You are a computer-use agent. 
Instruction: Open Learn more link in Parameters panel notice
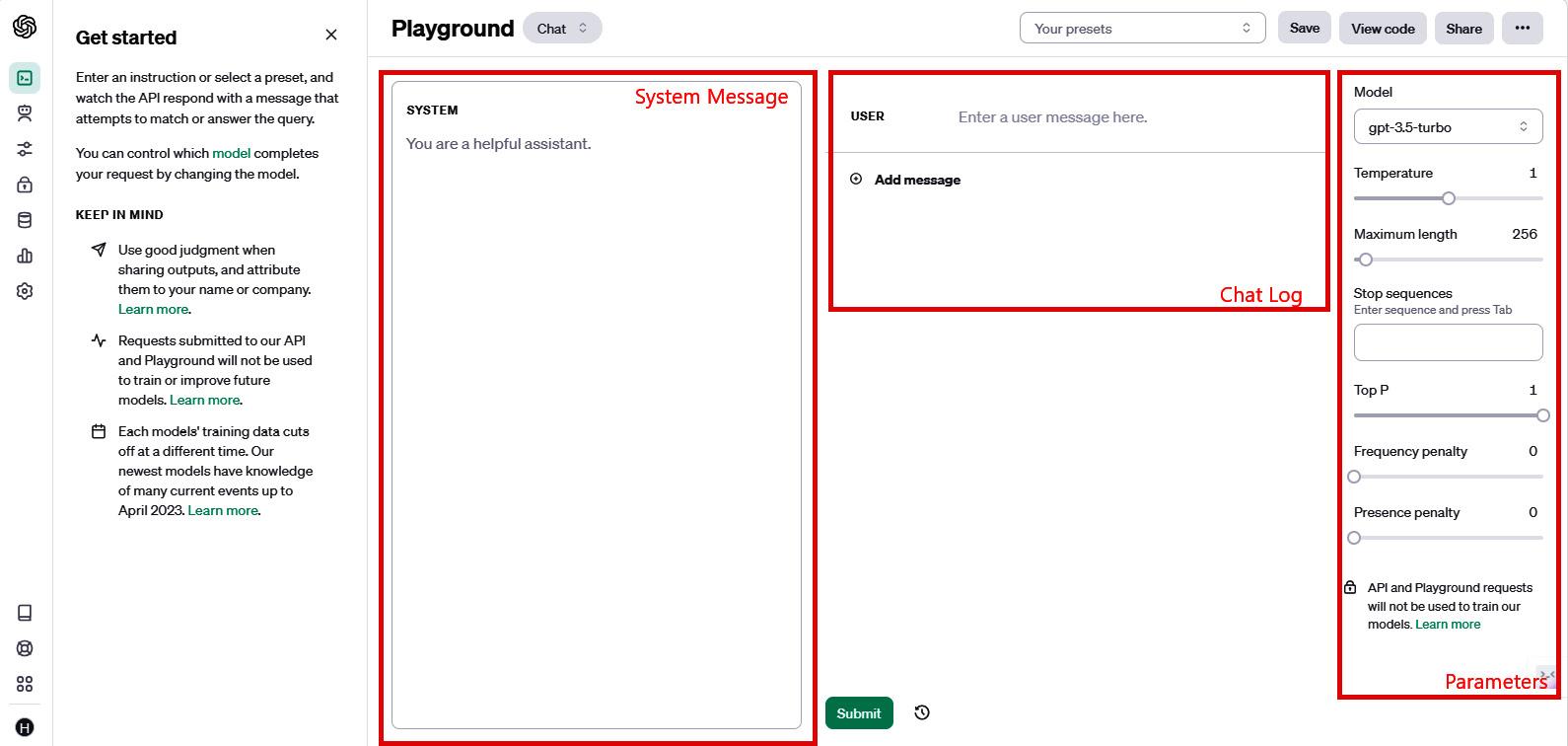pyautogui.click(x=1448, y=624)
